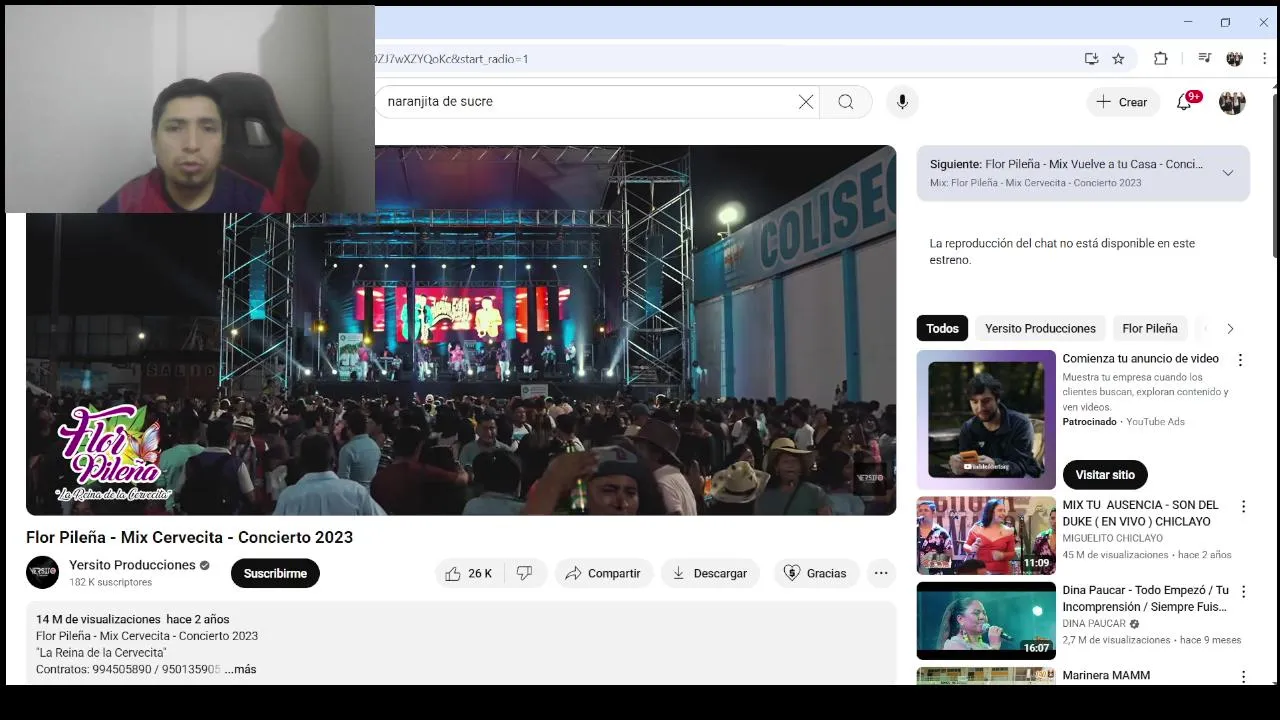The height and width of the screenshot is (720, 1280).
Task: Bookmark this page with the star icon
Action: (1118, 59)
